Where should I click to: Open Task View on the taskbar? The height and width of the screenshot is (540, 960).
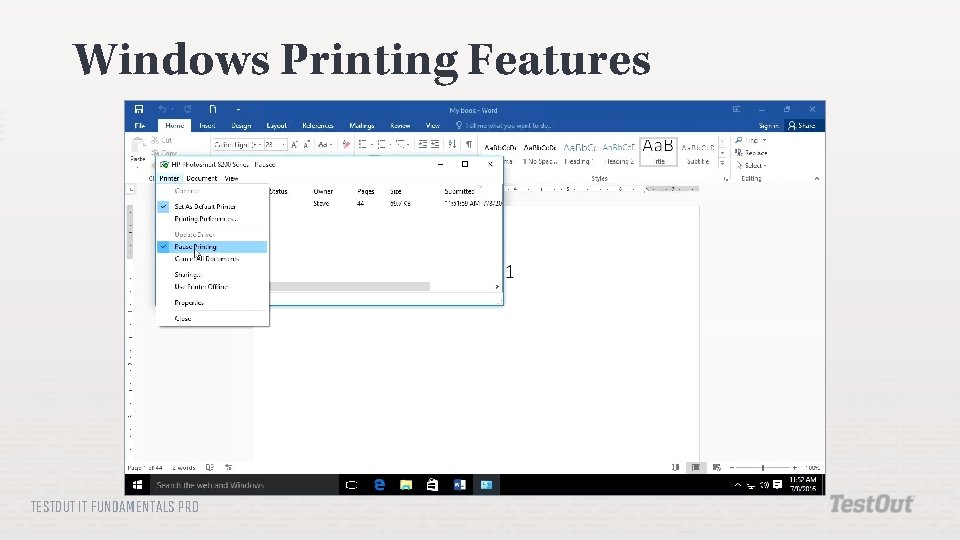click(351, 485)
